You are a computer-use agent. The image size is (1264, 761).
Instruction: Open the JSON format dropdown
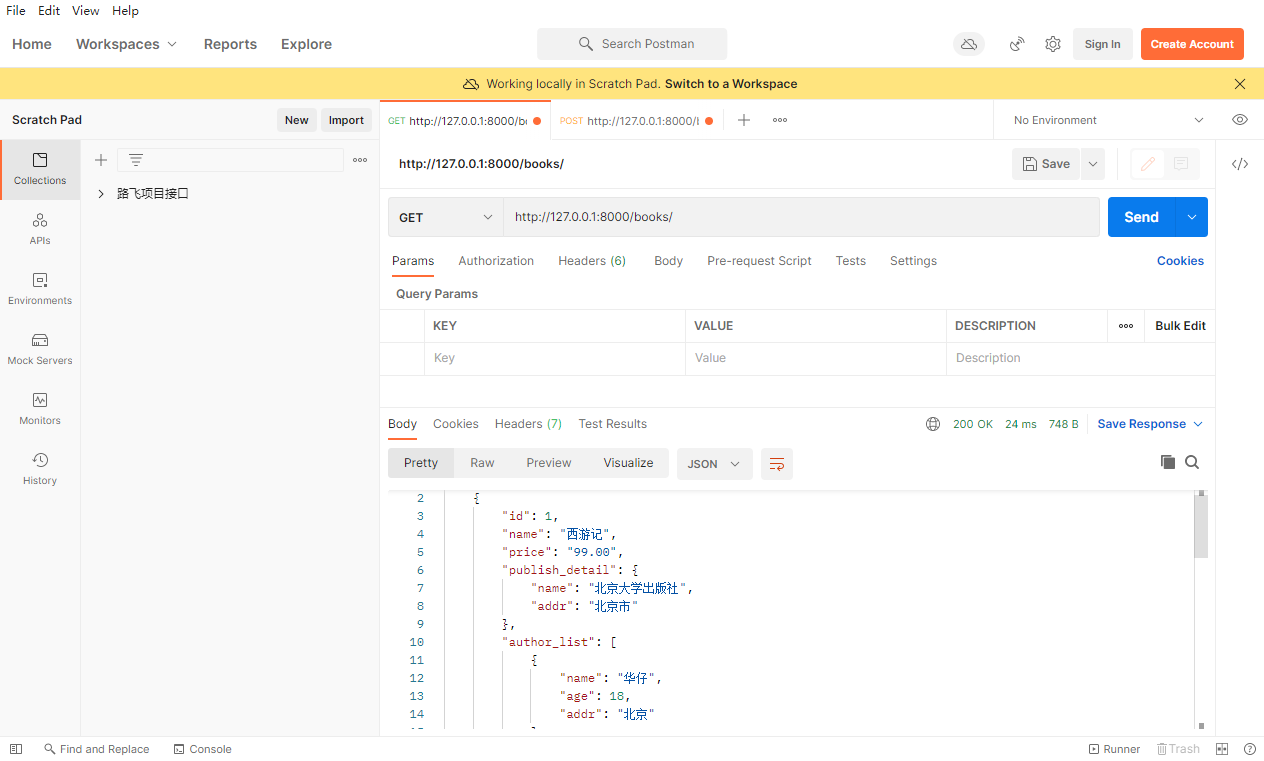point(714,464)
